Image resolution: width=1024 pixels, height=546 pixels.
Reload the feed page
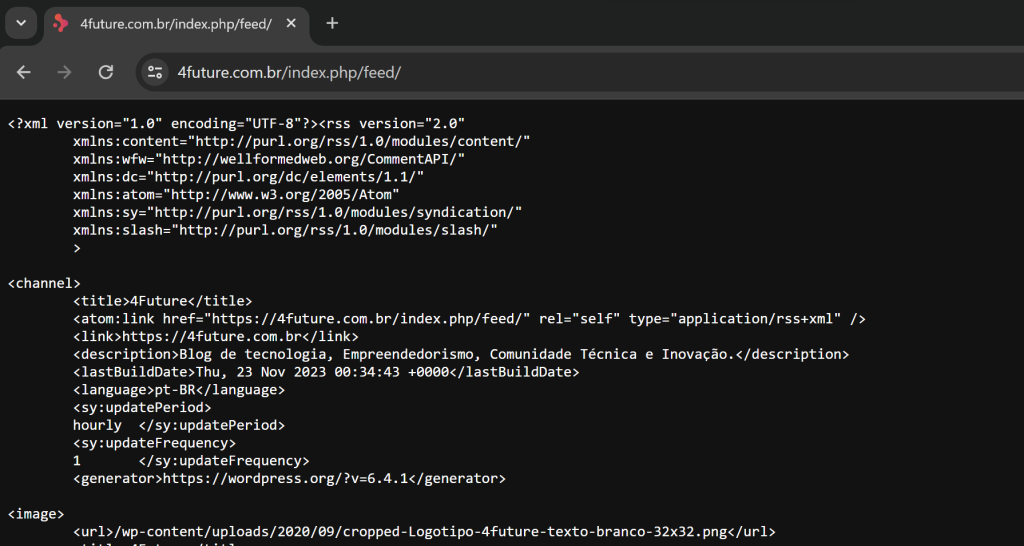point(106,72)
